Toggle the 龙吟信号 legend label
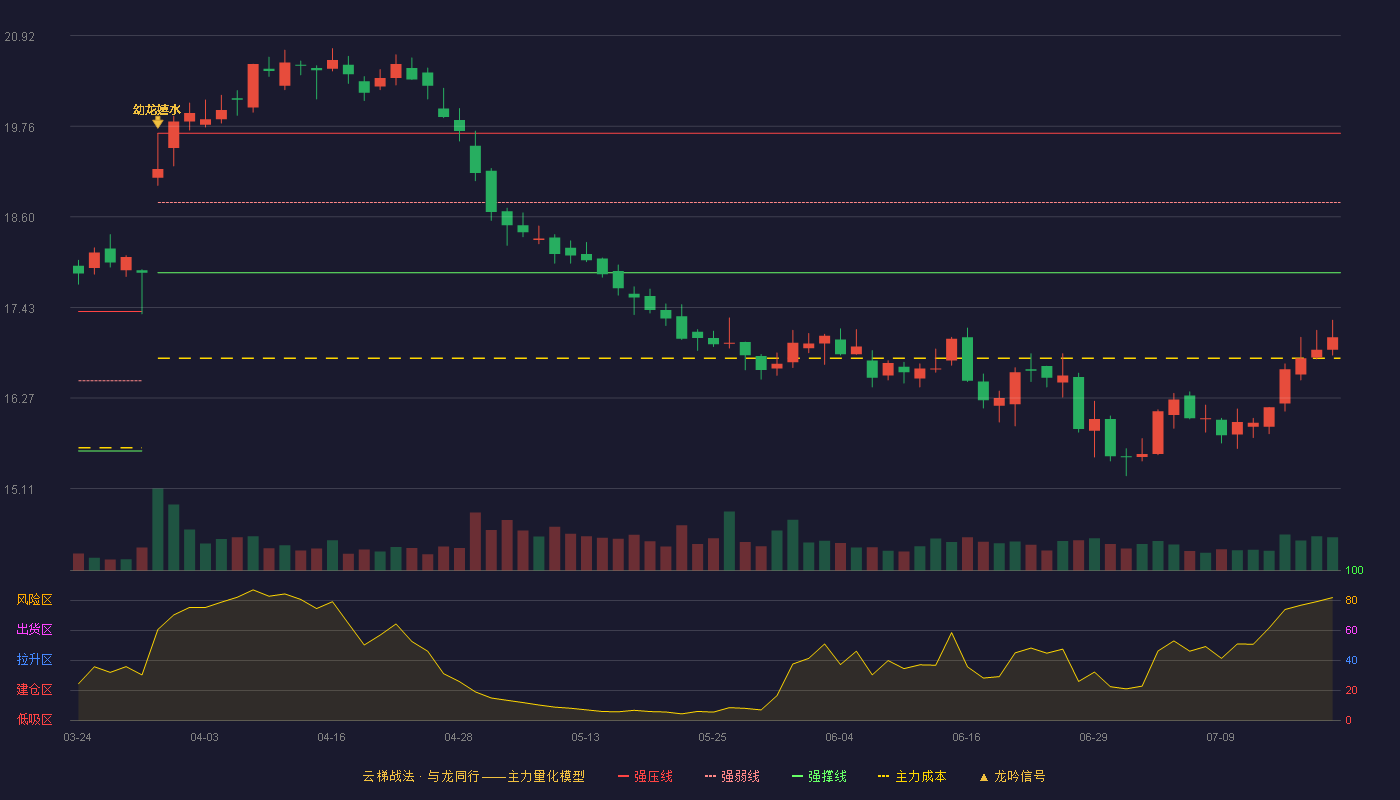Screen dimensions: 1400x800 pyautogui.click(x=1020, y=776)
